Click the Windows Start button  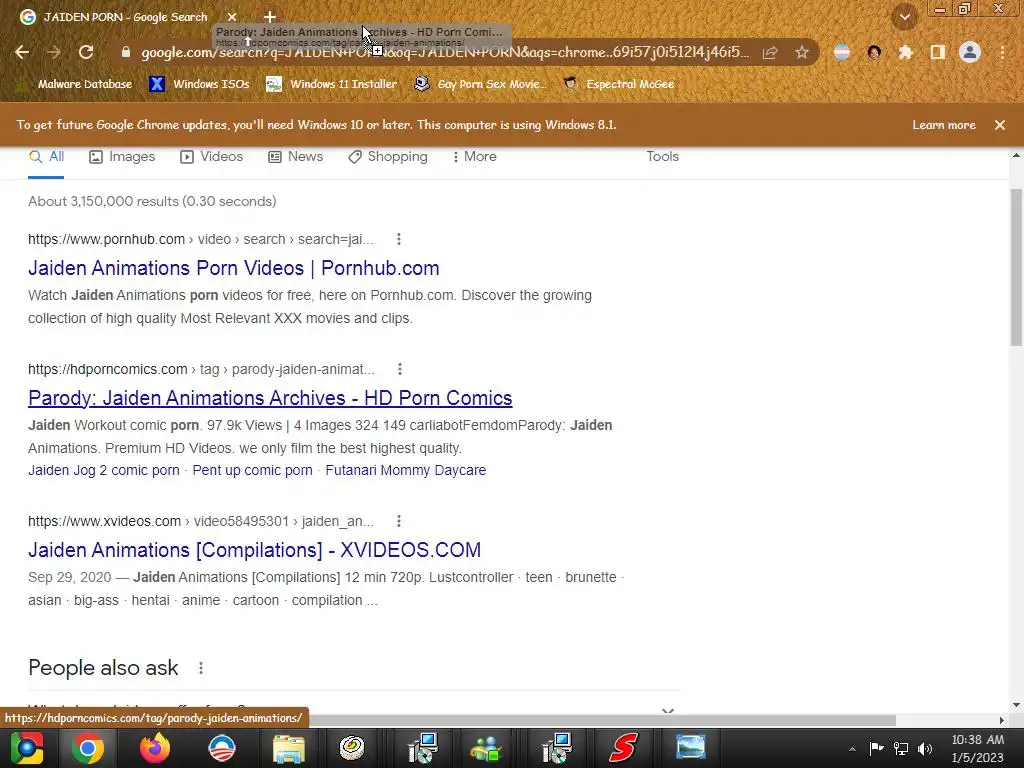pos(27,748)
